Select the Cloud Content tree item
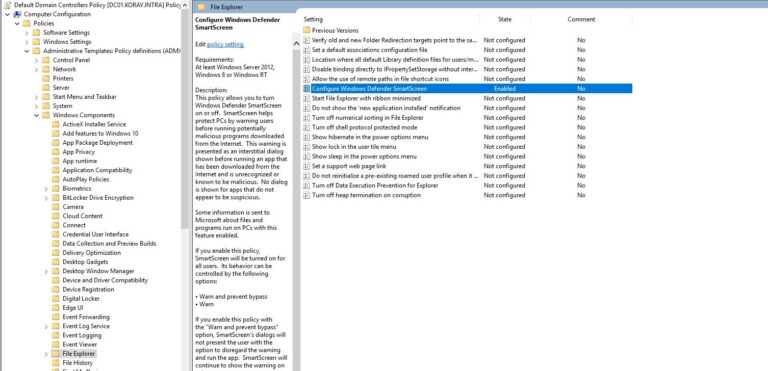Screen dimensions: 768x371 click(x=82, y=216)
